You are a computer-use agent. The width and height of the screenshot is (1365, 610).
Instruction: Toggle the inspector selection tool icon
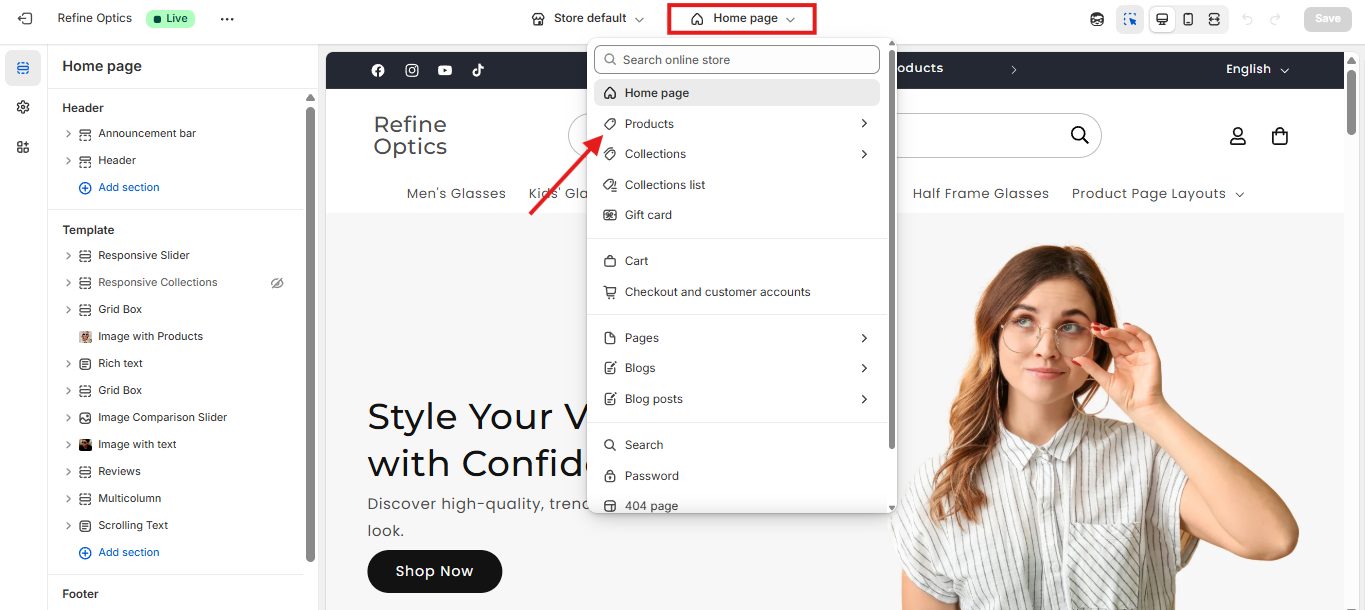(1130, 19)
